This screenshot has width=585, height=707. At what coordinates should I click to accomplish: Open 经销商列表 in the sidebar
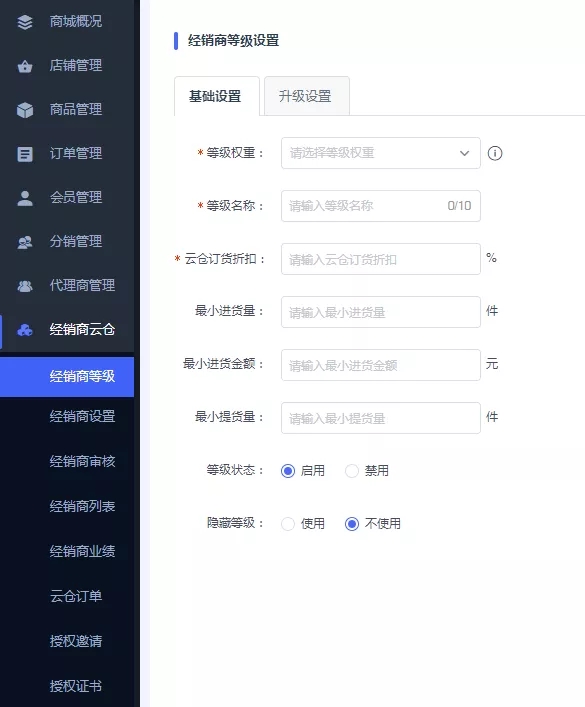tap(82, 506)
